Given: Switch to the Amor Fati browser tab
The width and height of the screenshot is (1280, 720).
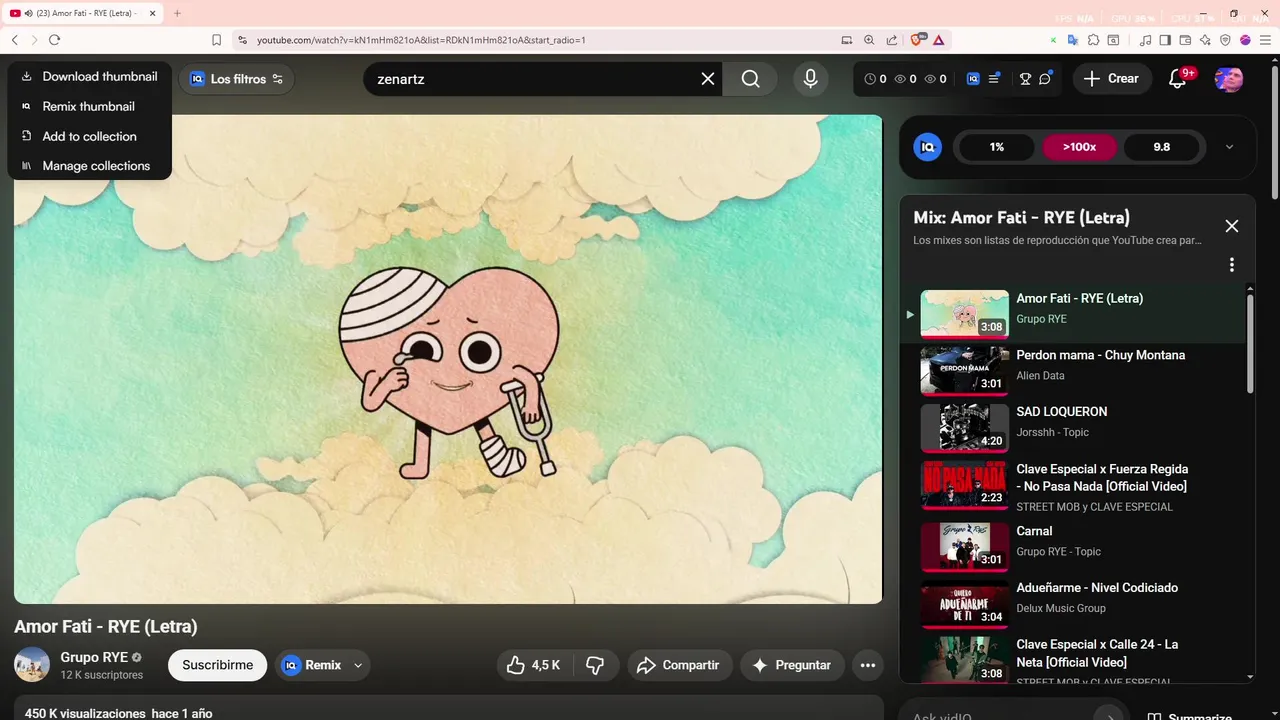Looking at the screenshot, I should tap(80, 13).
